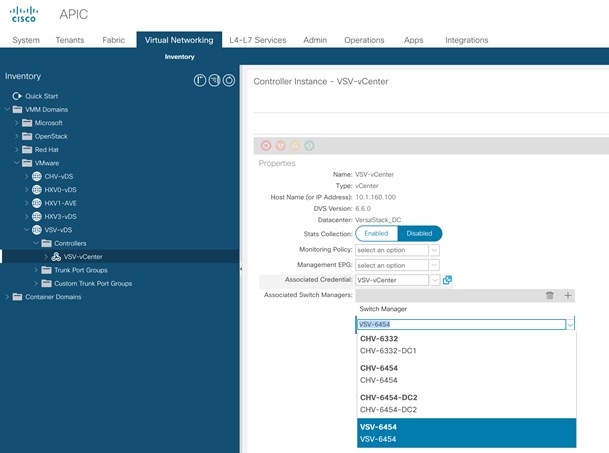
Task: Click the red critical fault icon
Action: click(266, 146)
